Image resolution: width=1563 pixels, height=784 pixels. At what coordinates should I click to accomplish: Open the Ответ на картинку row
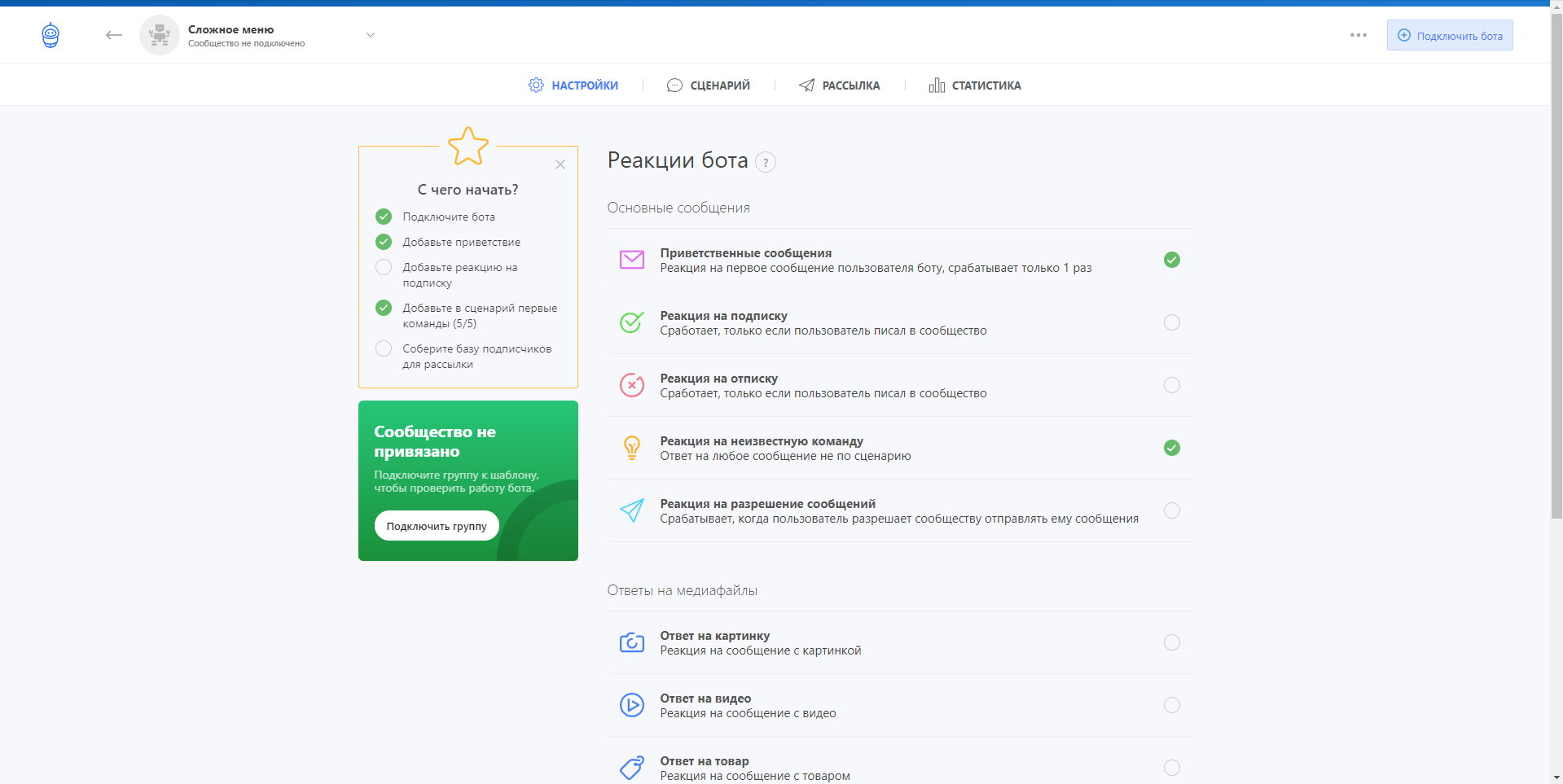[899, 642]
